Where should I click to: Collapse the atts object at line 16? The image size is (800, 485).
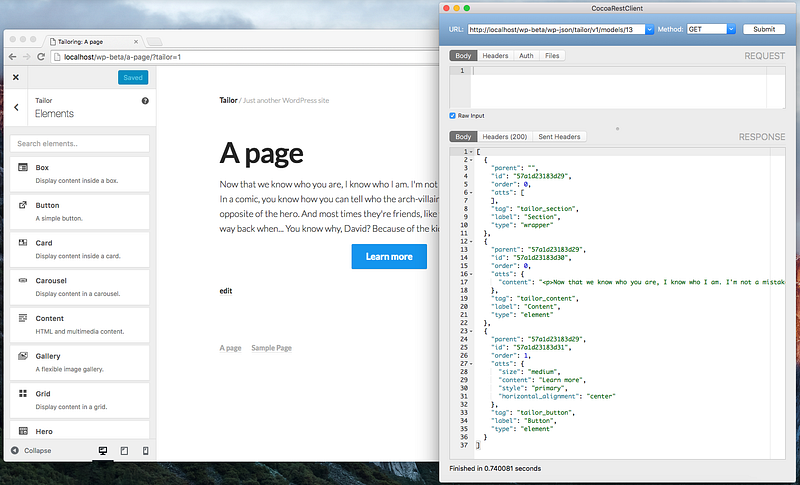point(471,274)
